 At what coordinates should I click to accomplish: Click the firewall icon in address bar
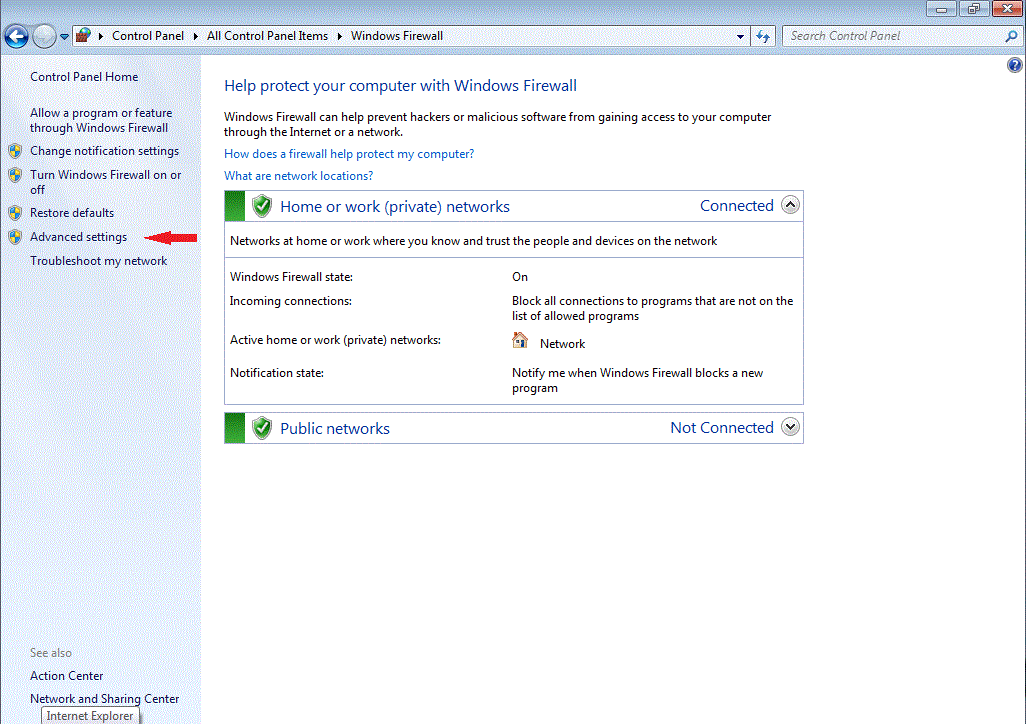[83, 35]
